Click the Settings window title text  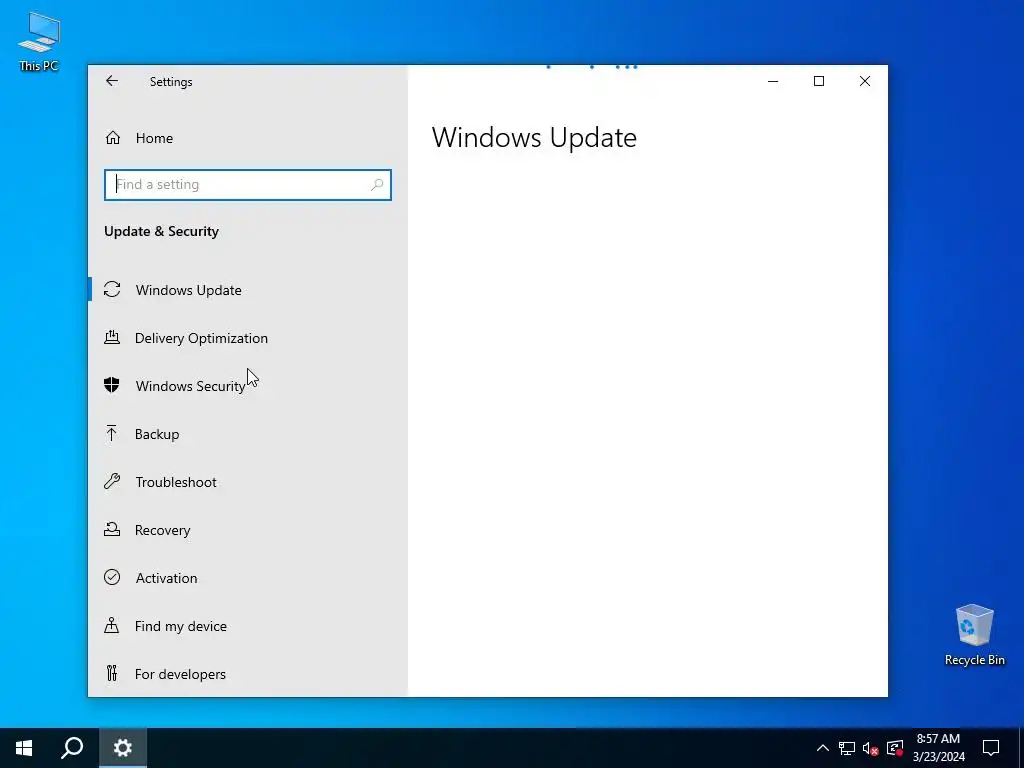[x=171, y=82]
